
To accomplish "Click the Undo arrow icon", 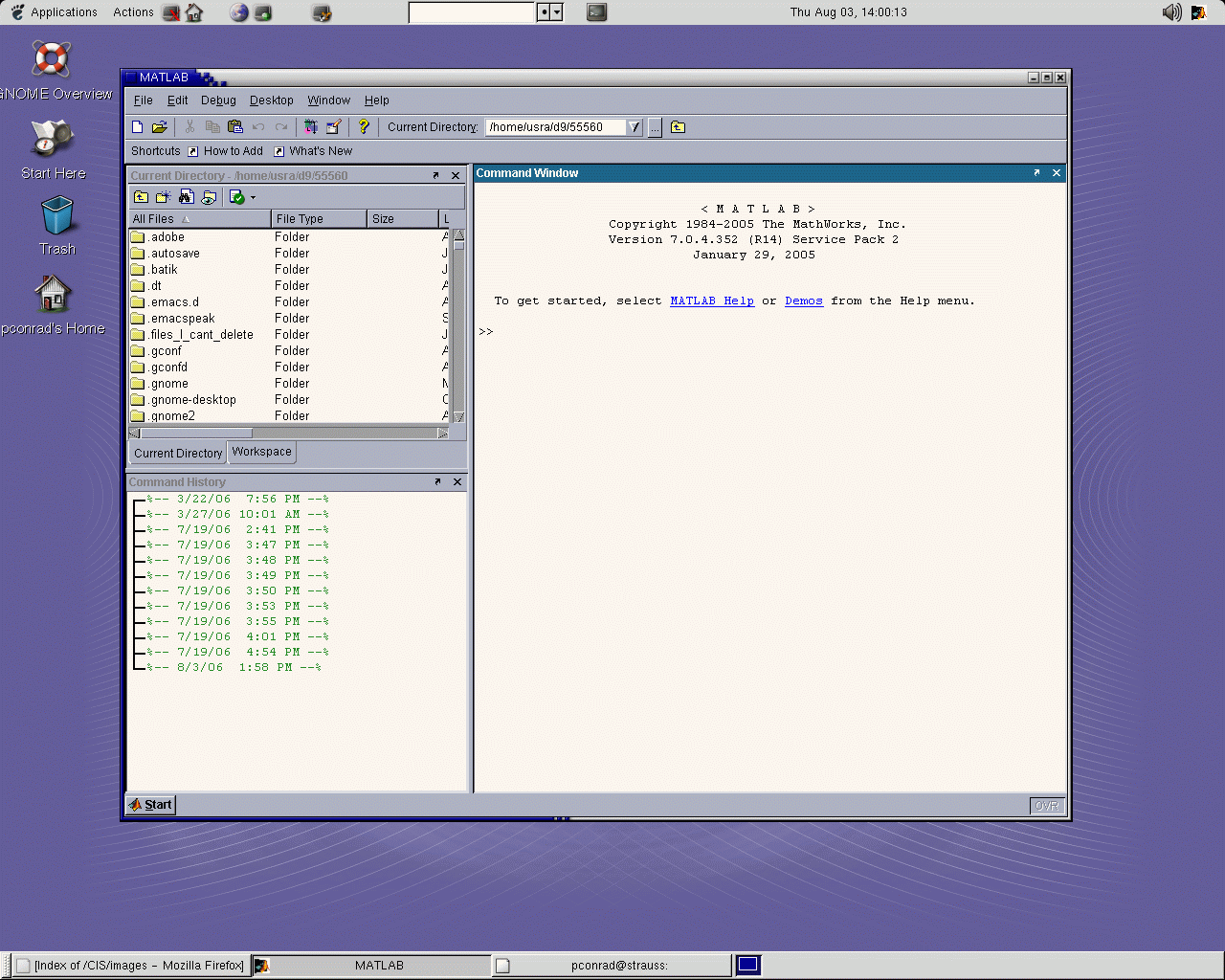I will 258,126.
